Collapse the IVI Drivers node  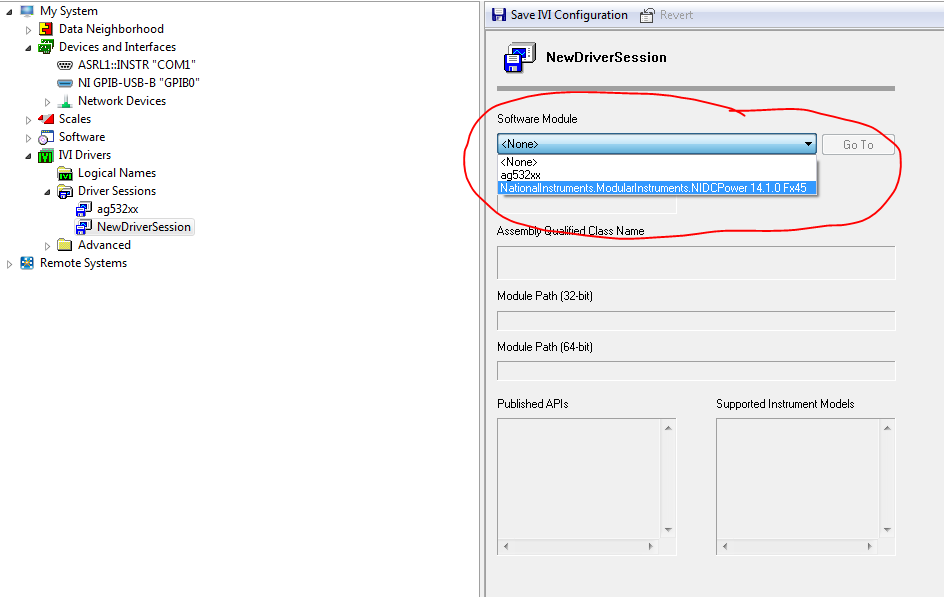28,156
